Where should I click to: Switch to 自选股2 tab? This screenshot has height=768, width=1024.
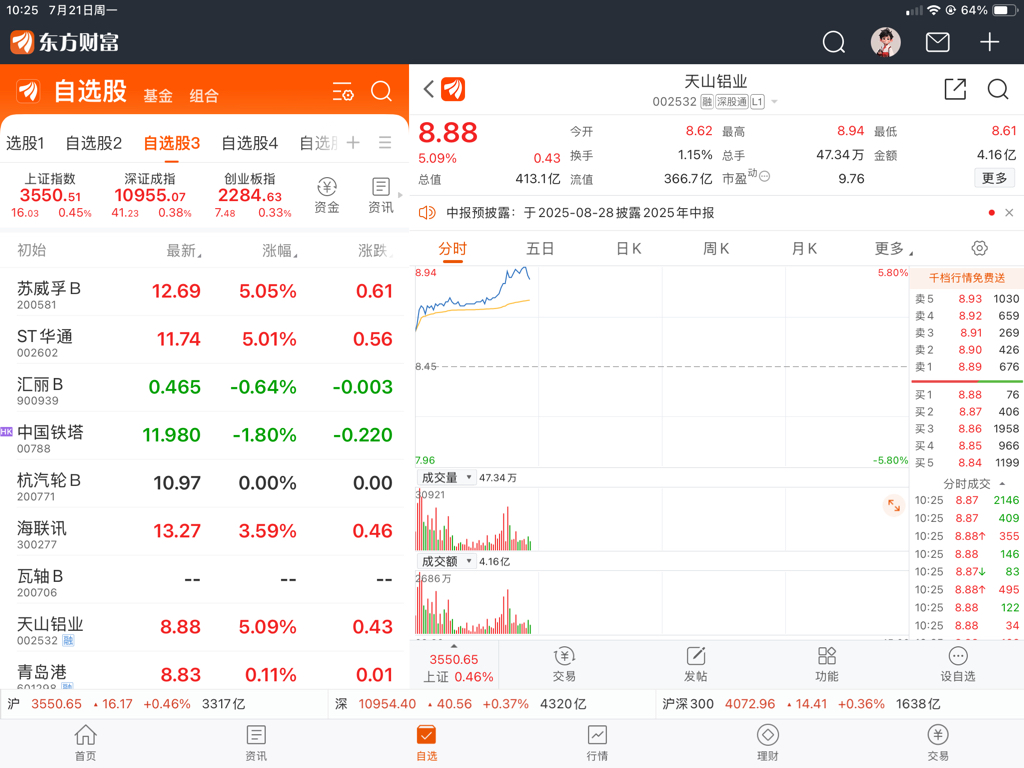(x=93, y=143)
